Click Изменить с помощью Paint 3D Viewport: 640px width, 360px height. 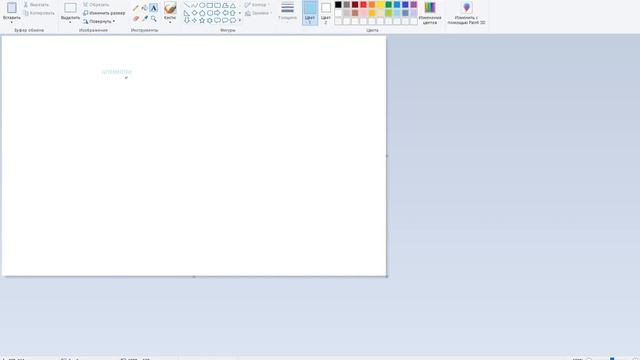coord(466,13)
